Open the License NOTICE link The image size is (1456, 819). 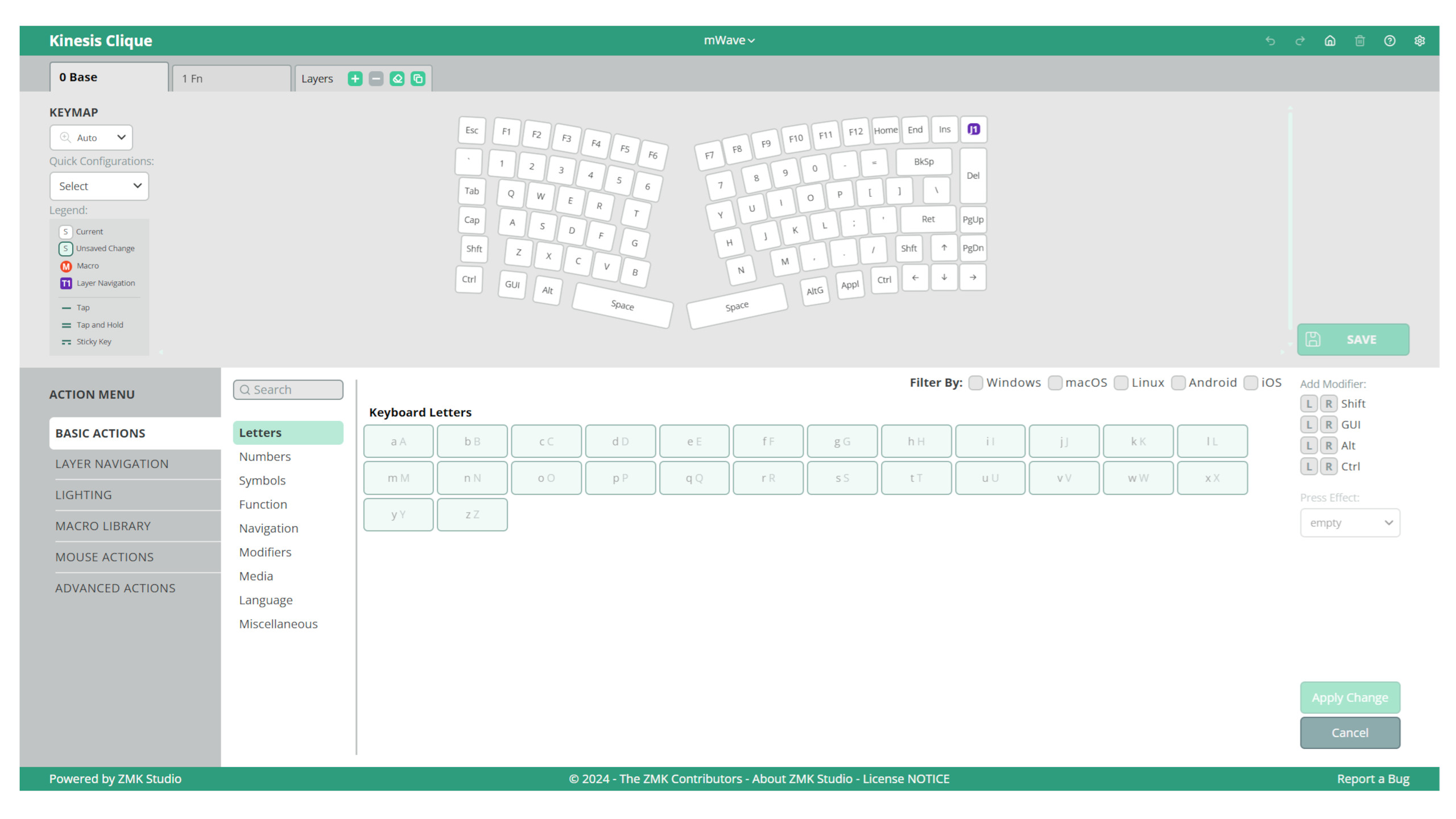(906, 779)
